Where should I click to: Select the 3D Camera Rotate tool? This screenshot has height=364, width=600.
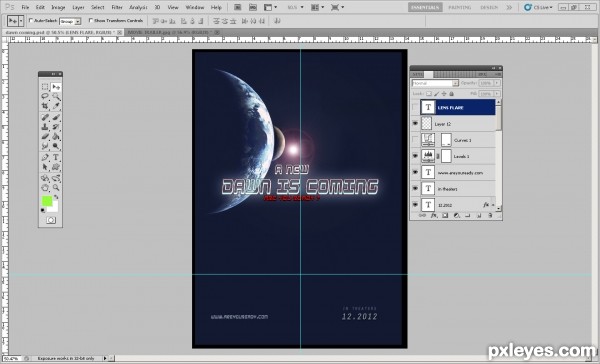[56, 178]
